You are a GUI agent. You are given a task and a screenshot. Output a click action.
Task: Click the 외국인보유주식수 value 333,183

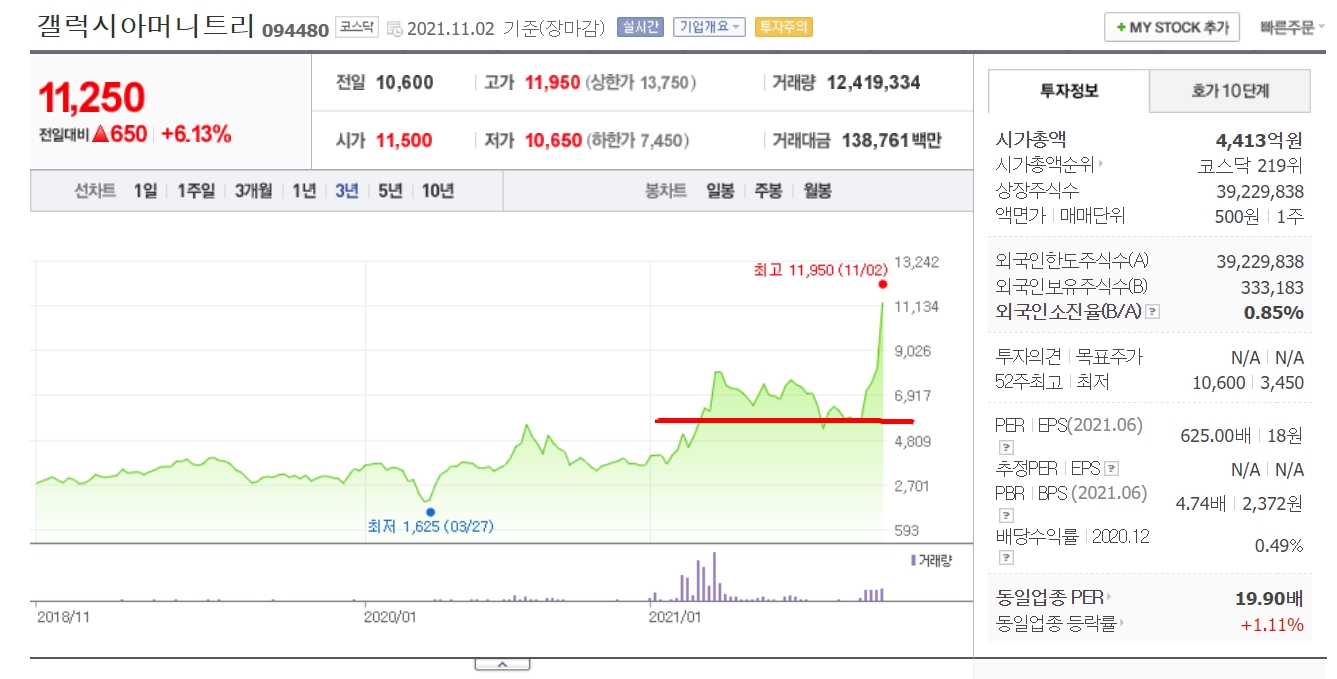point(1270,287)
